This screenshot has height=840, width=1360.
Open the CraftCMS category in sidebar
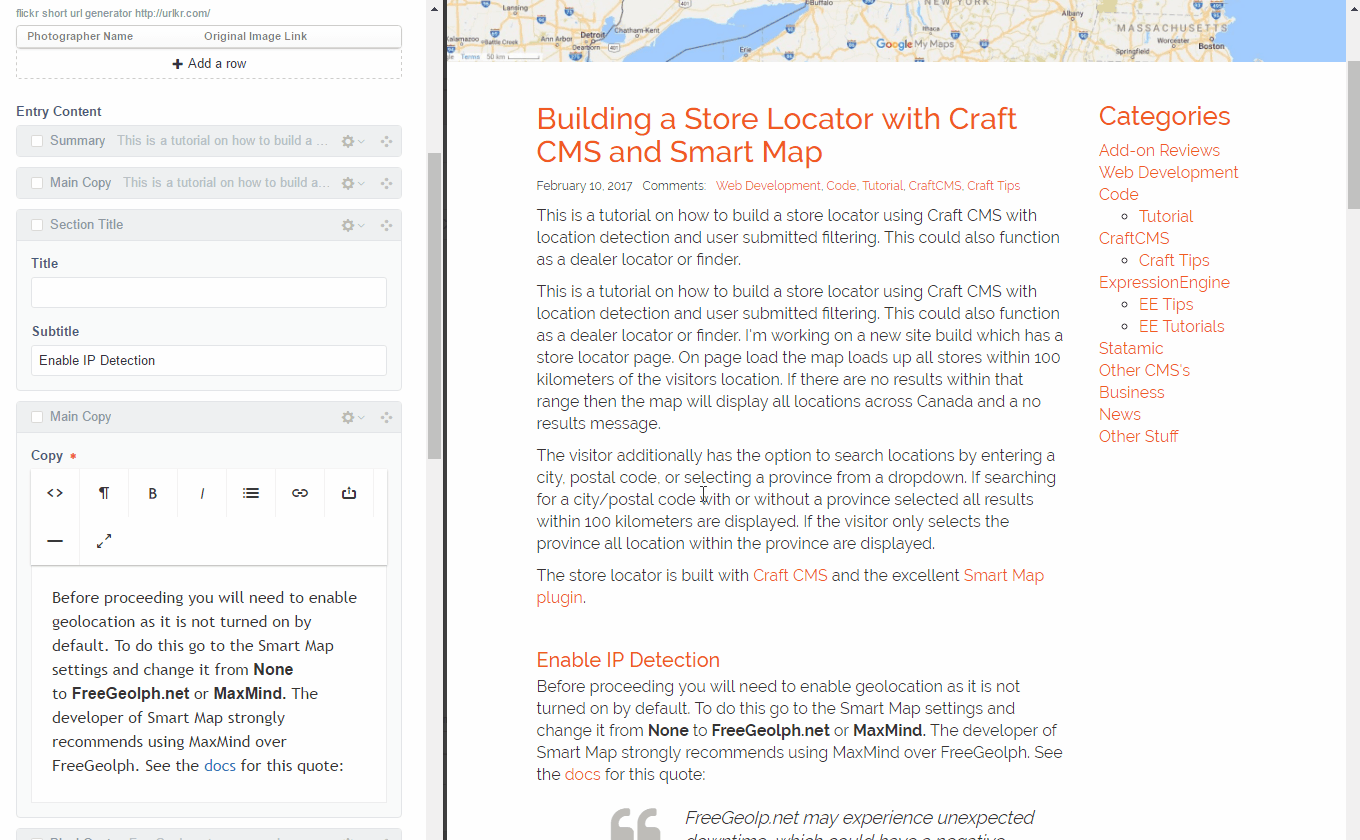[1134, 238]
